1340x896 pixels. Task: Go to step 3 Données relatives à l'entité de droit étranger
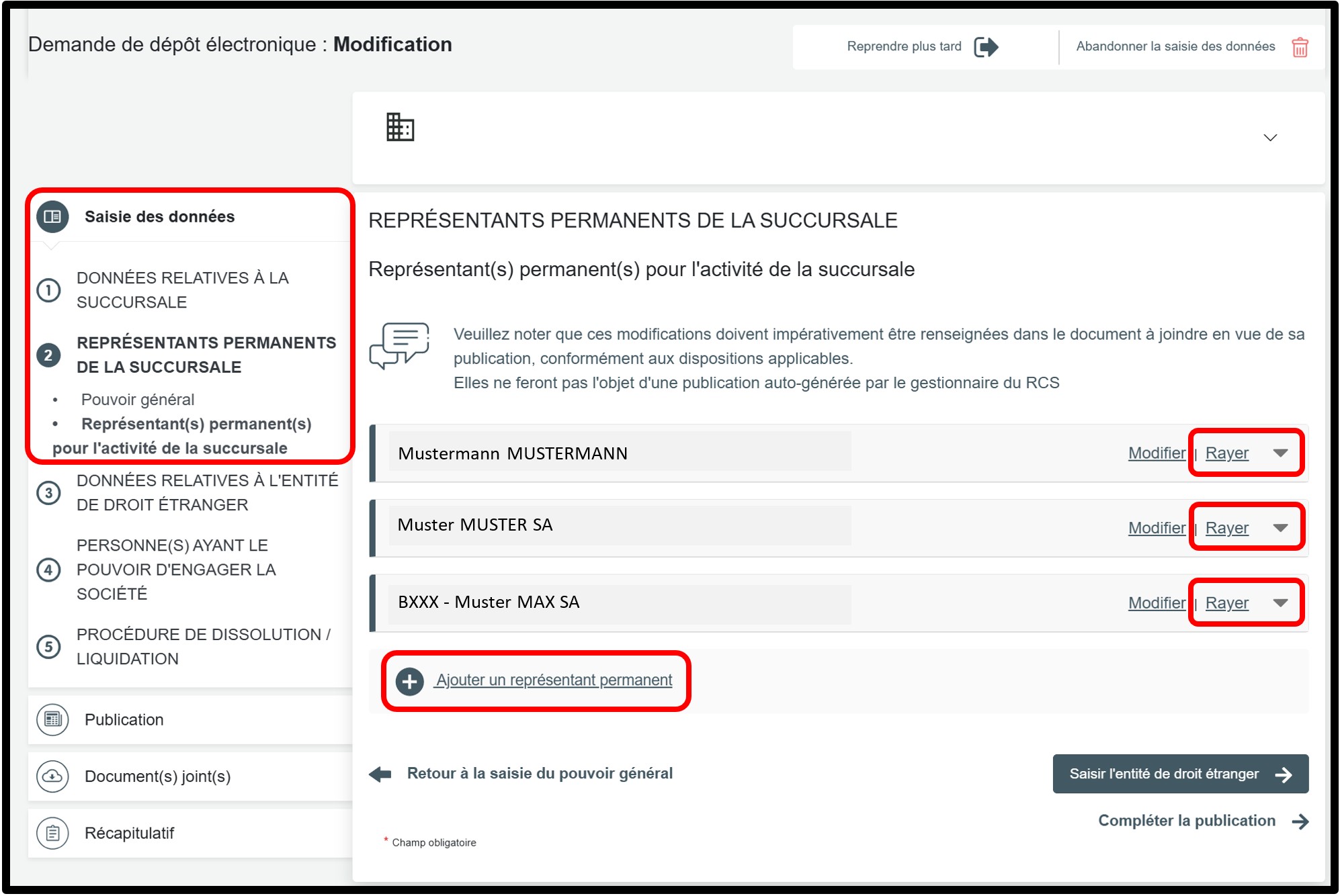(x=207, y=492)
